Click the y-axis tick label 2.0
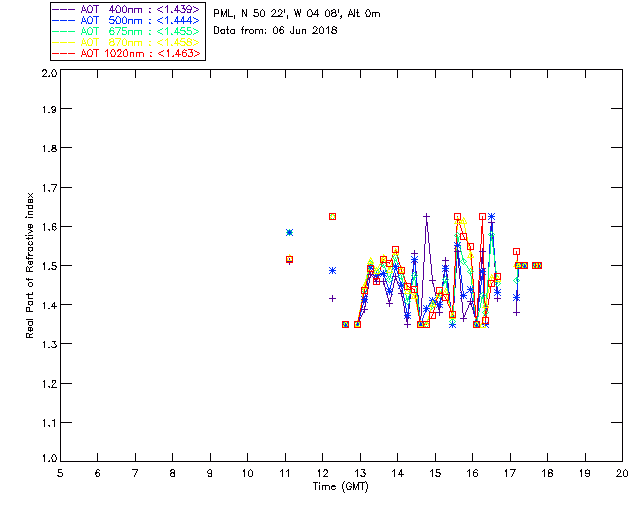 click(x=48, y=74)
